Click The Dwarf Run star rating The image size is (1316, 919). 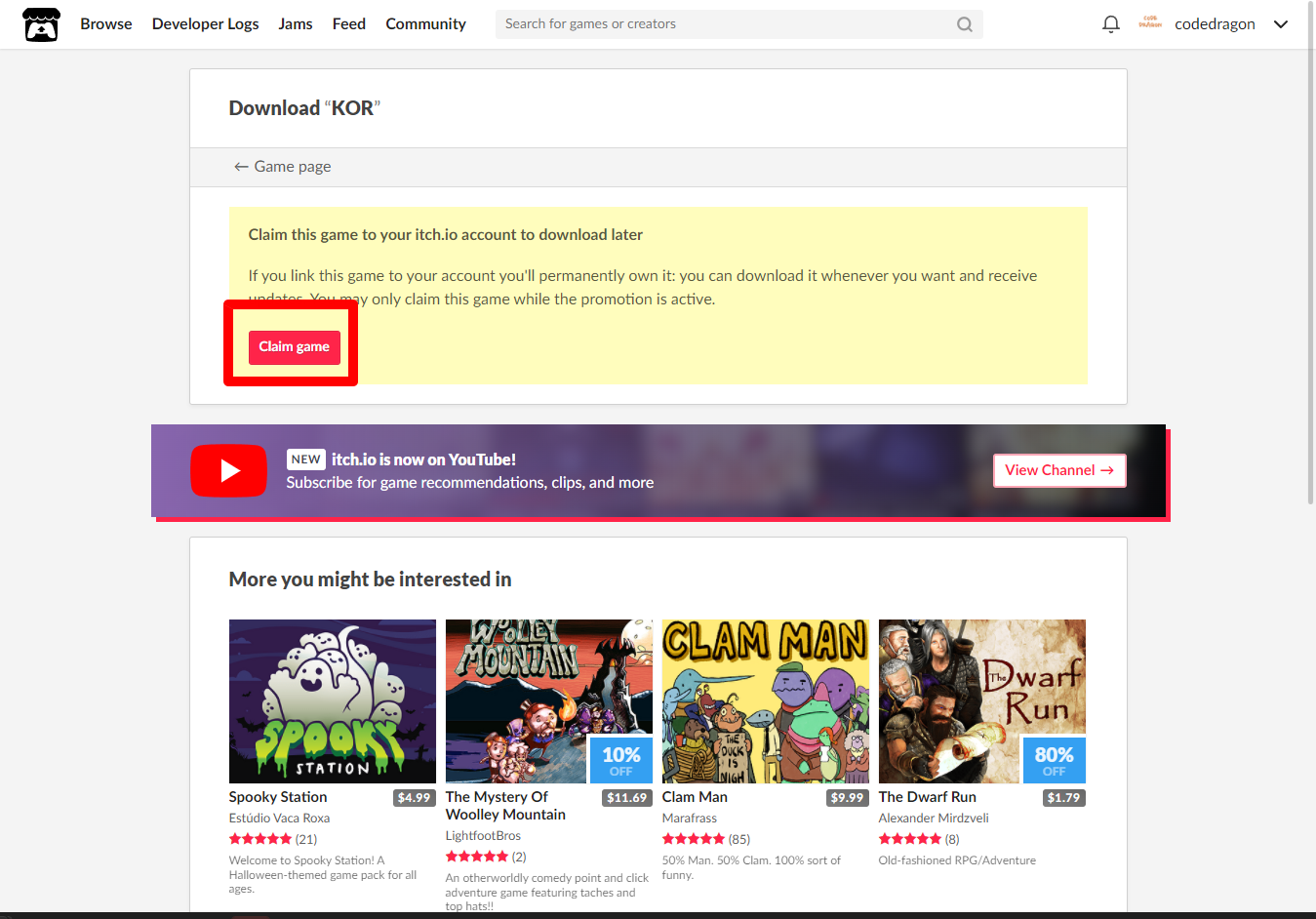point(910,839)
